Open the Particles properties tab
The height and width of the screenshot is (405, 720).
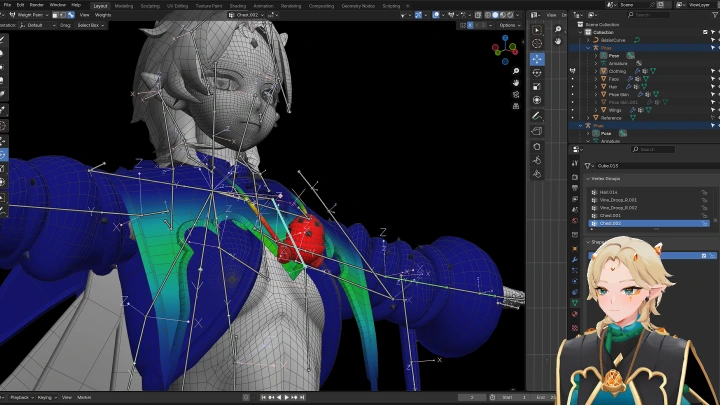coord(575,271)
